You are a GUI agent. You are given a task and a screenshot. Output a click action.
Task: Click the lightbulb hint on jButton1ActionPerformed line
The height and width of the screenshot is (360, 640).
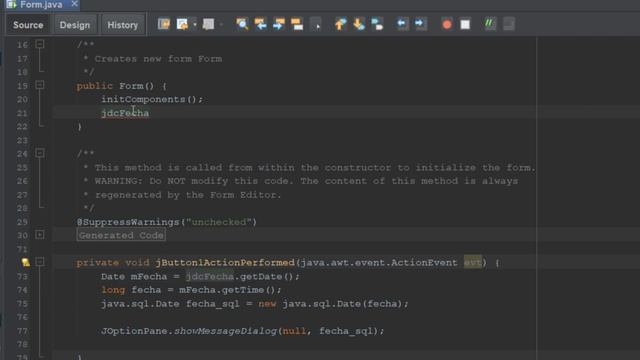(26, 262)
